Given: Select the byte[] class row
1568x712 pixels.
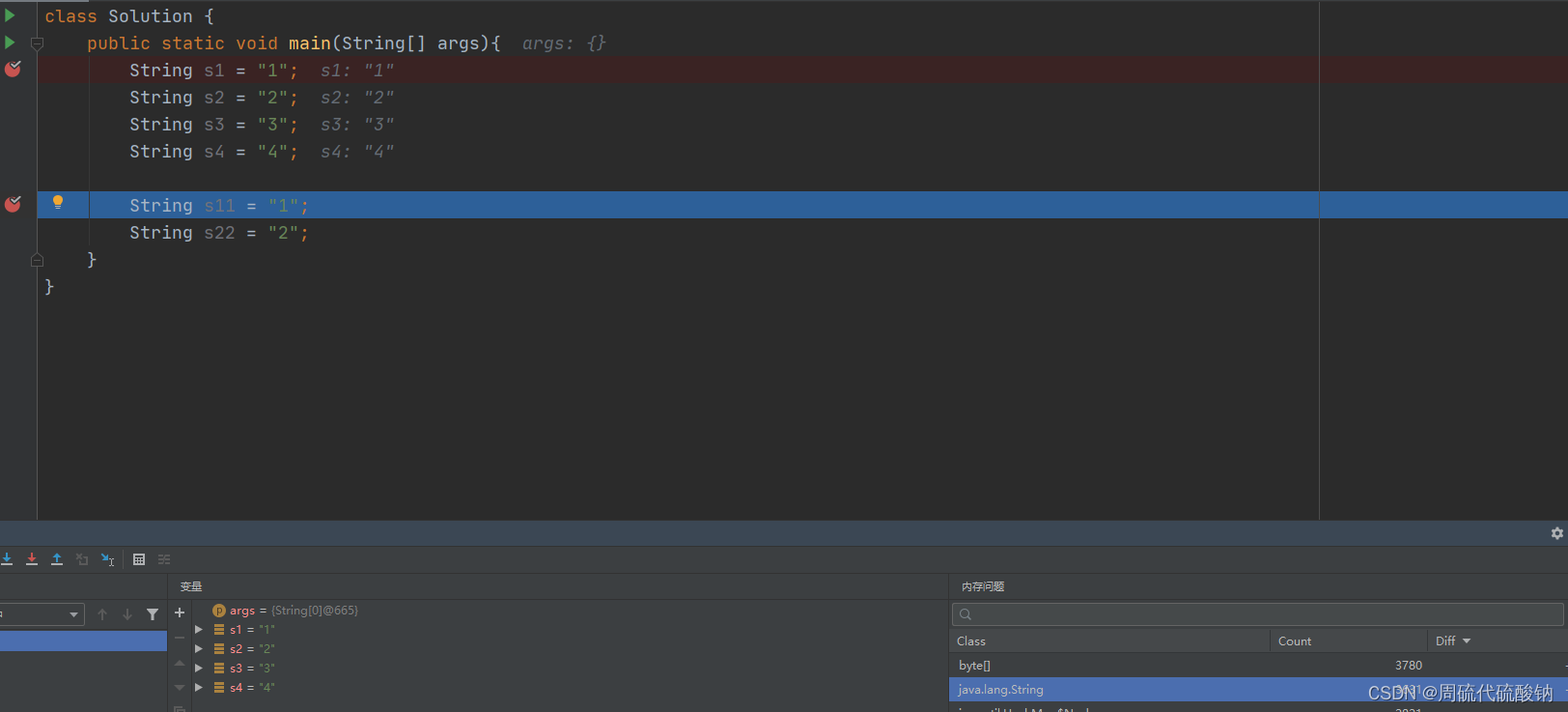Looking at the screenshot, I should (1258, 666).
